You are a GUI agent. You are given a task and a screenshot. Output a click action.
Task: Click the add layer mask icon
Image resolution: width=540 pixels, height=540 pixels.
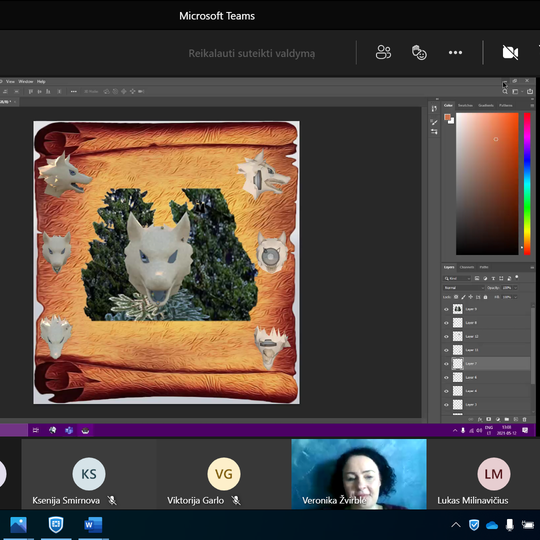click(488, 419)
